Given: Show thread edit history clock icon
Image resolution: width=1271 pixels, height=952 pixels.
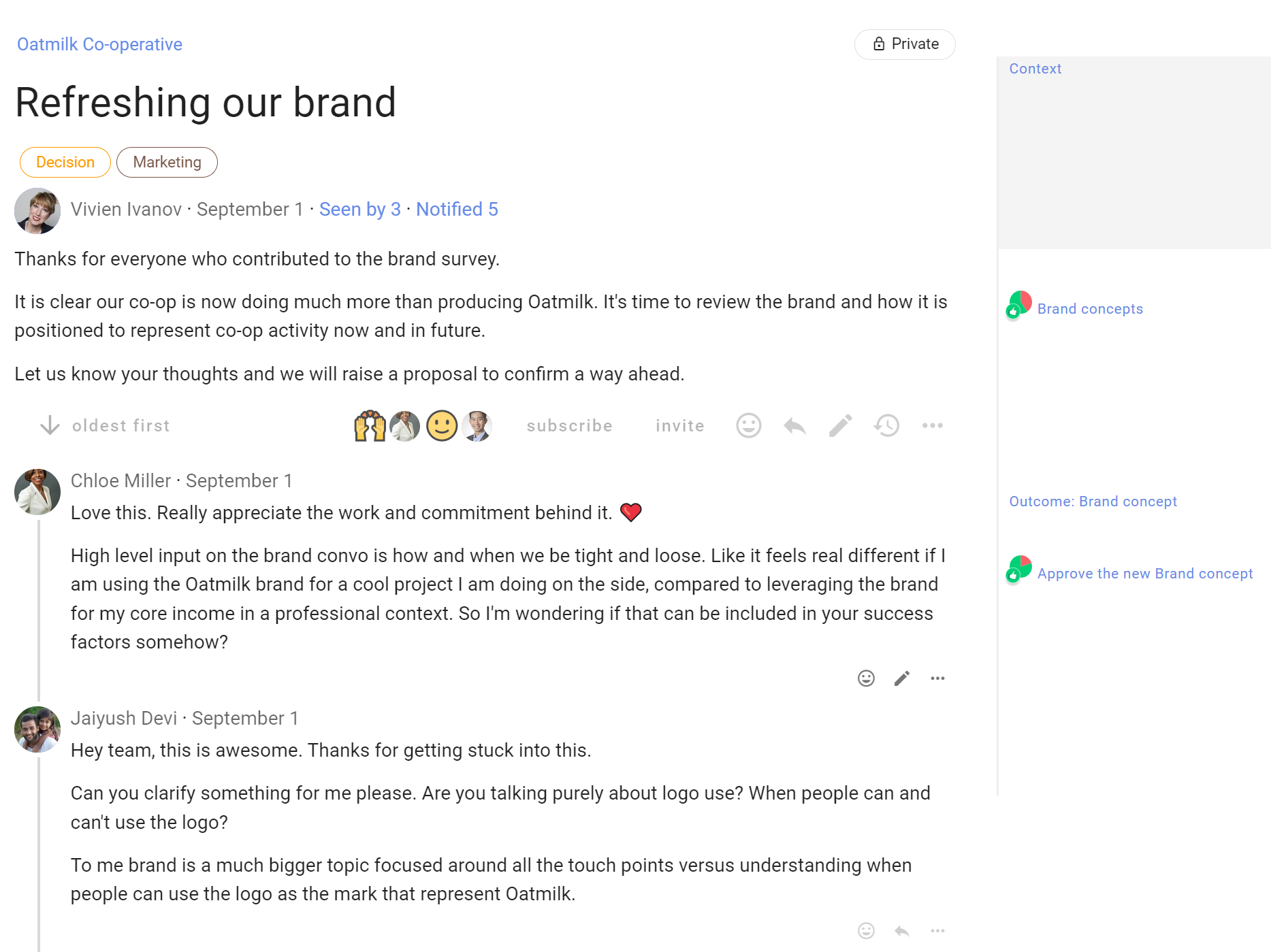Looking at the screenshot, I should click(886, 426).
